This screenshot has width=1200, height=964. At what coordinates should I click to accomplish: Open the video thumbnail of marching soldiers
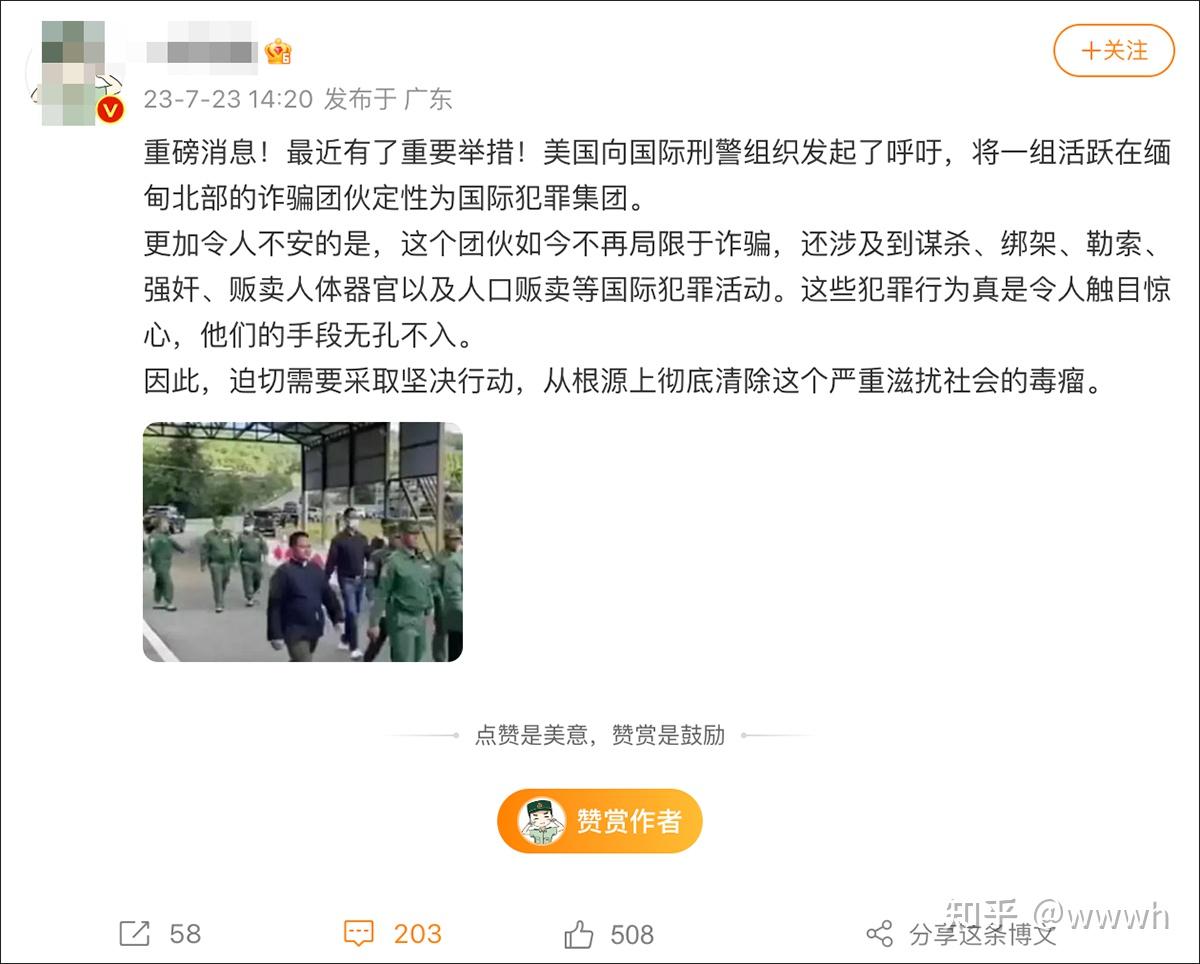pyautogui.click(x=303, y=542)
